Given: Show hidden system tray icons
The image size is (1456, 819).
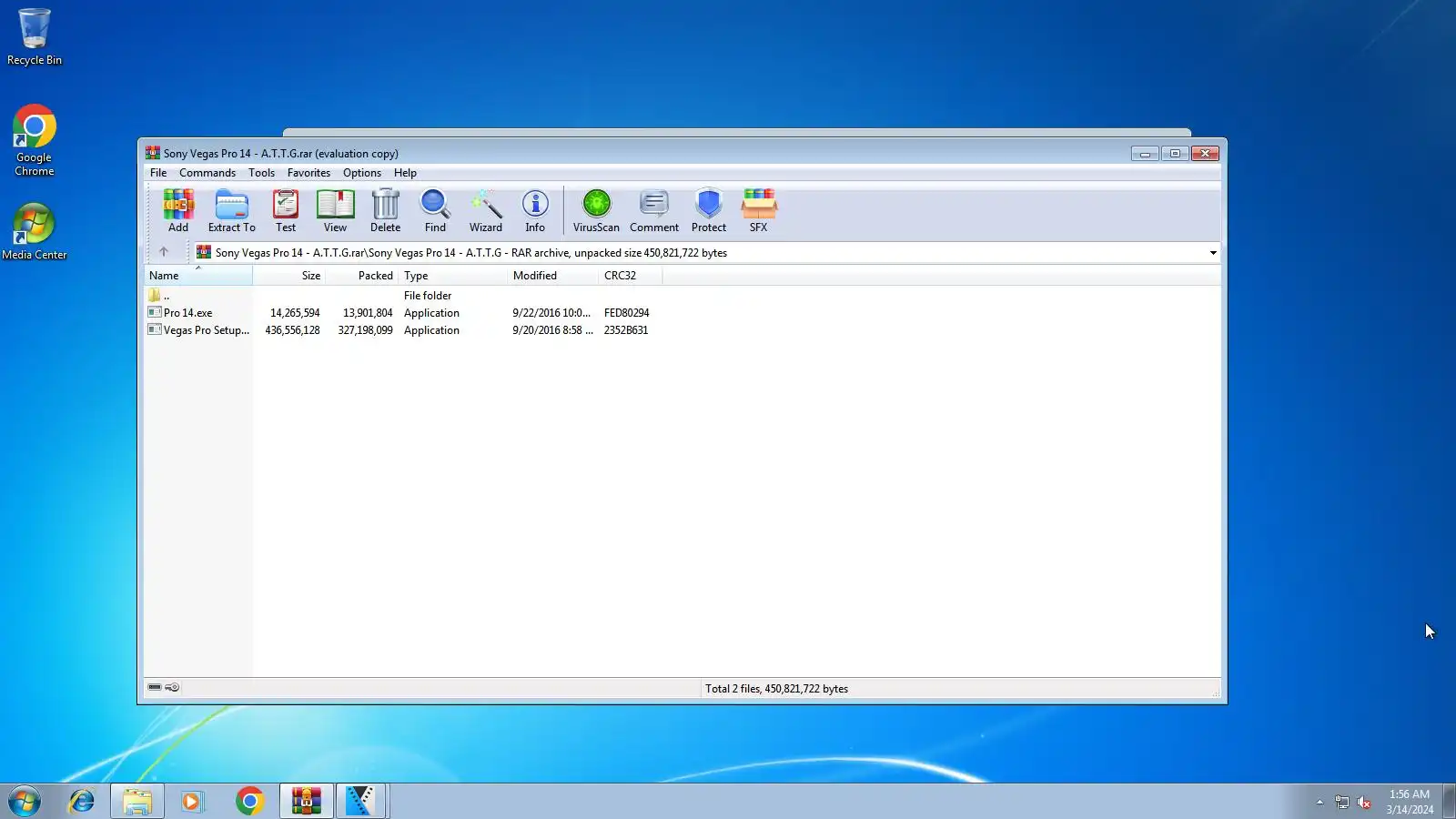Looking at the screenshot, I should (1319, 802).
